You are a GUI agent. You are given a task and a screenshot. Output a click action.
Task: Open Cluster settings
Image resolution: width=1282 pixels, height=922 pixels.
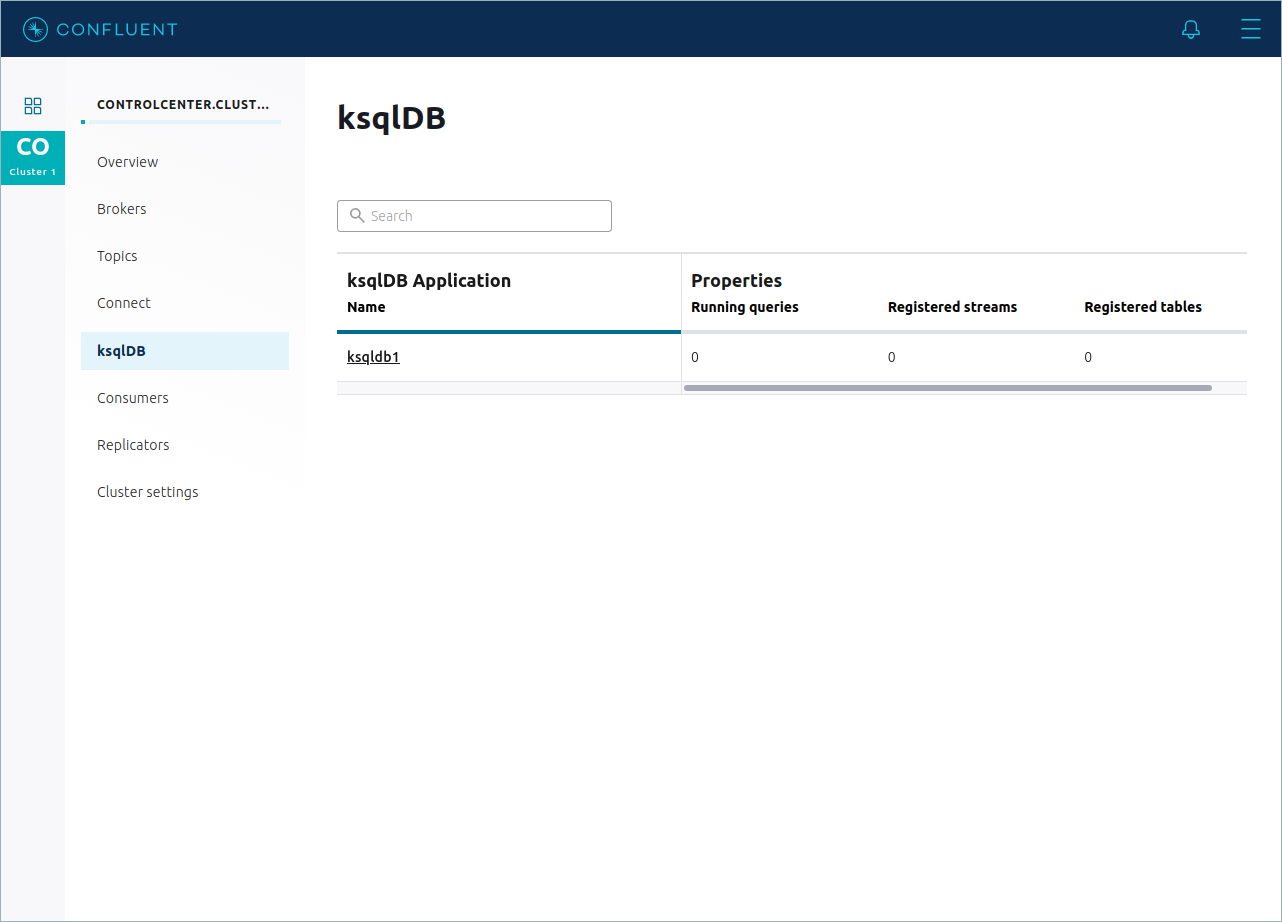[148, 492]
